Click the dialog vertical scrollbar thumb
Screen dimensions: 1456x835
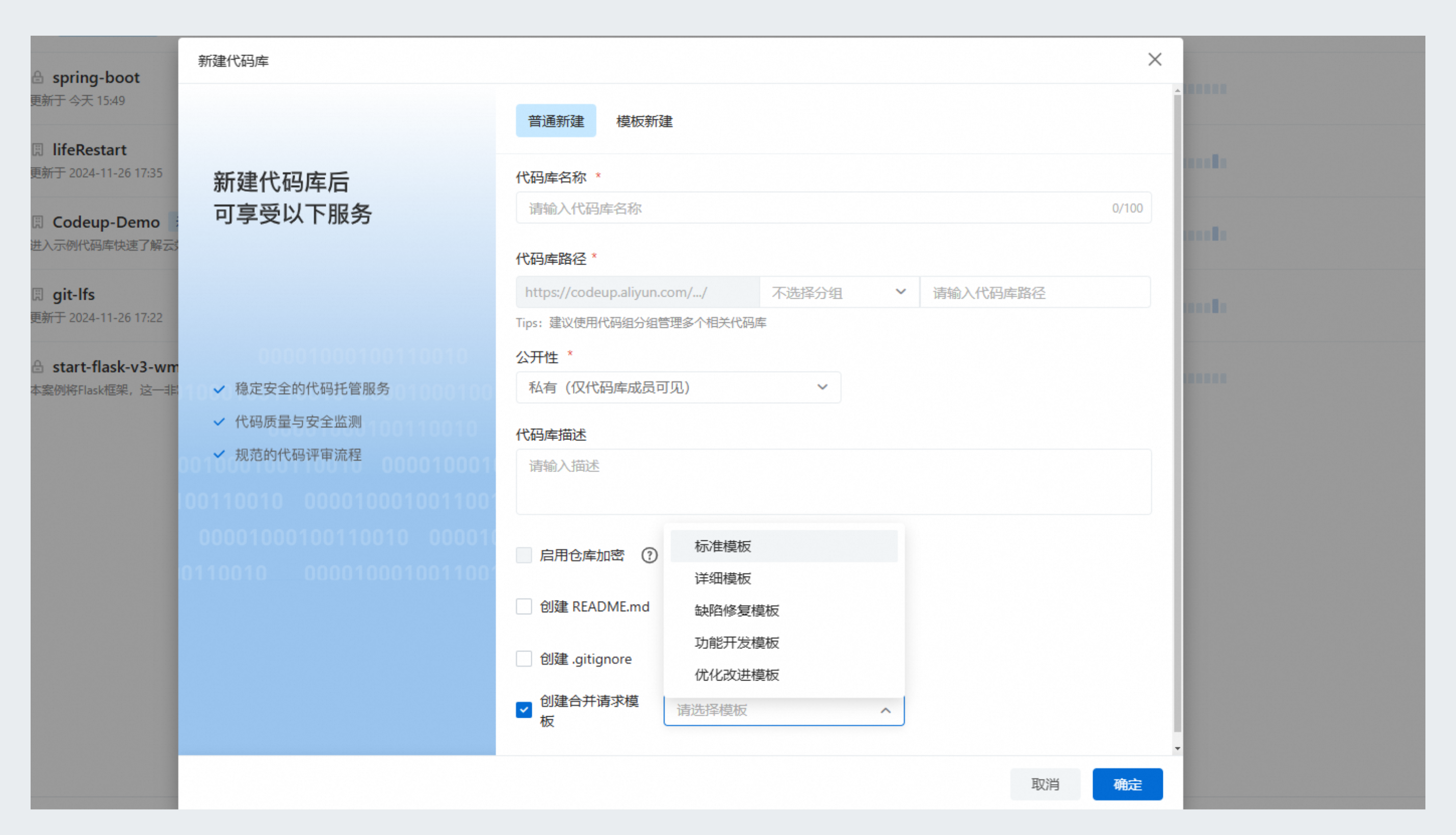point(1177,413)
